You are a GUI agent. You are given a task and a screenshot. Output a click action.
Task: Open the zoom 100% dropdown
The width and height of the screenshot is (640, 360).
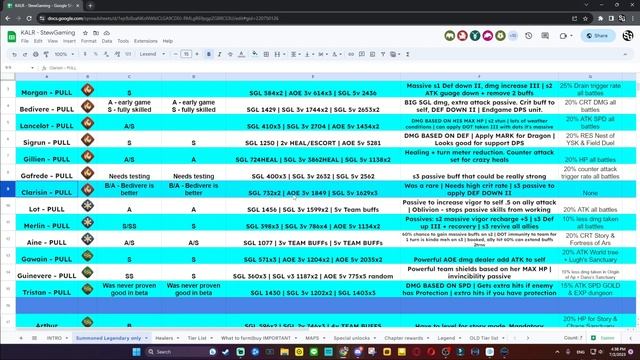point(64,54)
